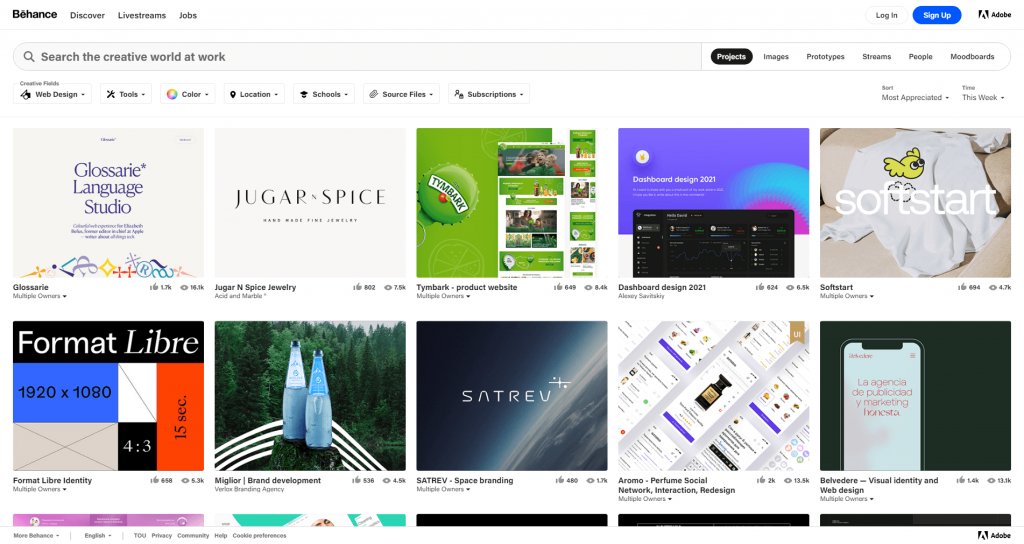Click the Log In button
The width and height of the screenshot is (1024, 544).
[x=886, y=15]
